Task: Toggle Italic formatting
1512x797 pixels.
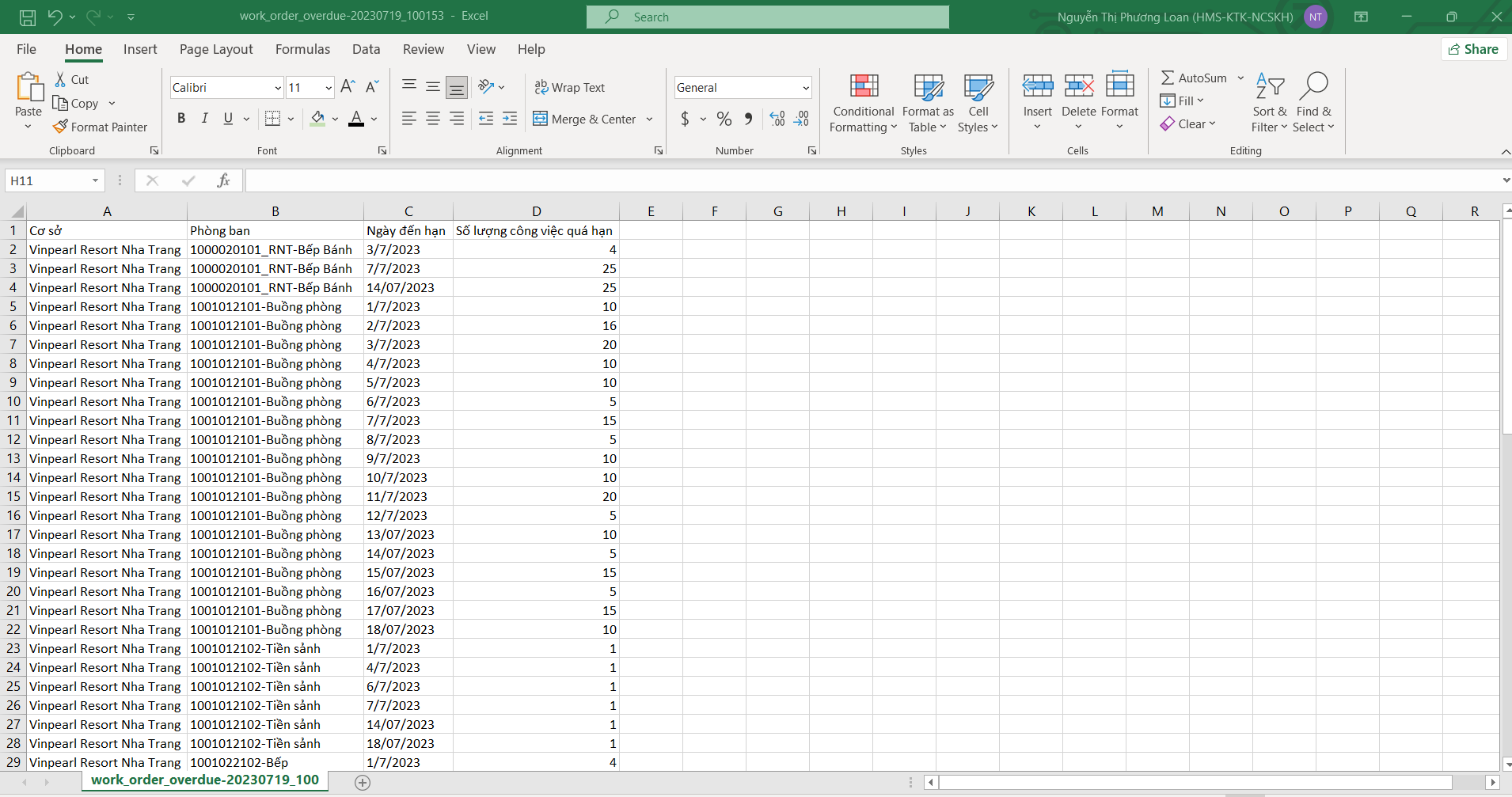Action: pos(205,119)
